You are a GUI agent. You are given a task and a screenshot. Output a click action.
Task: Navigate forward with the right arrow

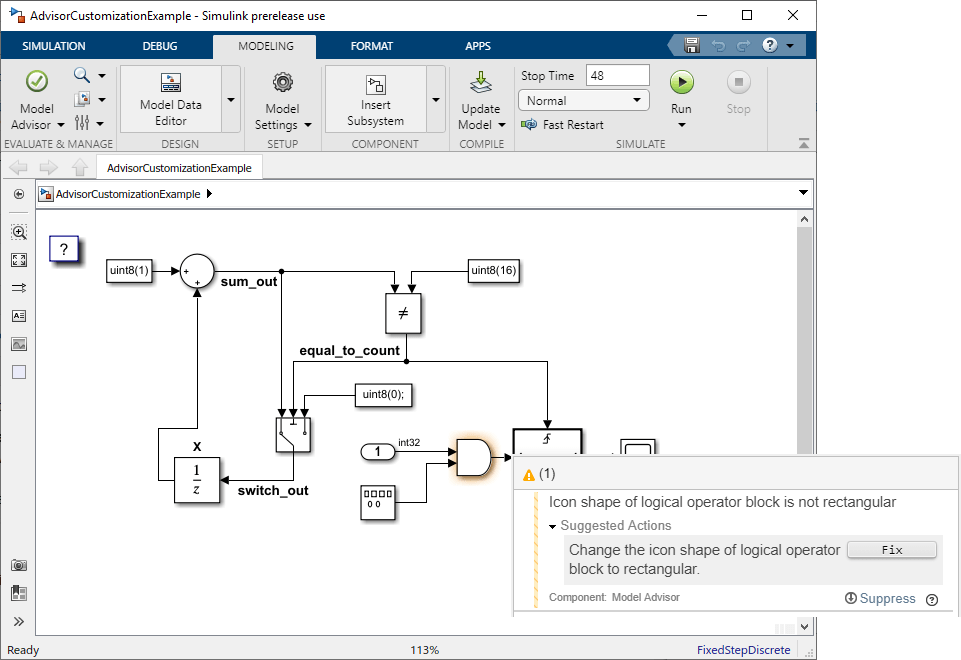tap(48, 167)
